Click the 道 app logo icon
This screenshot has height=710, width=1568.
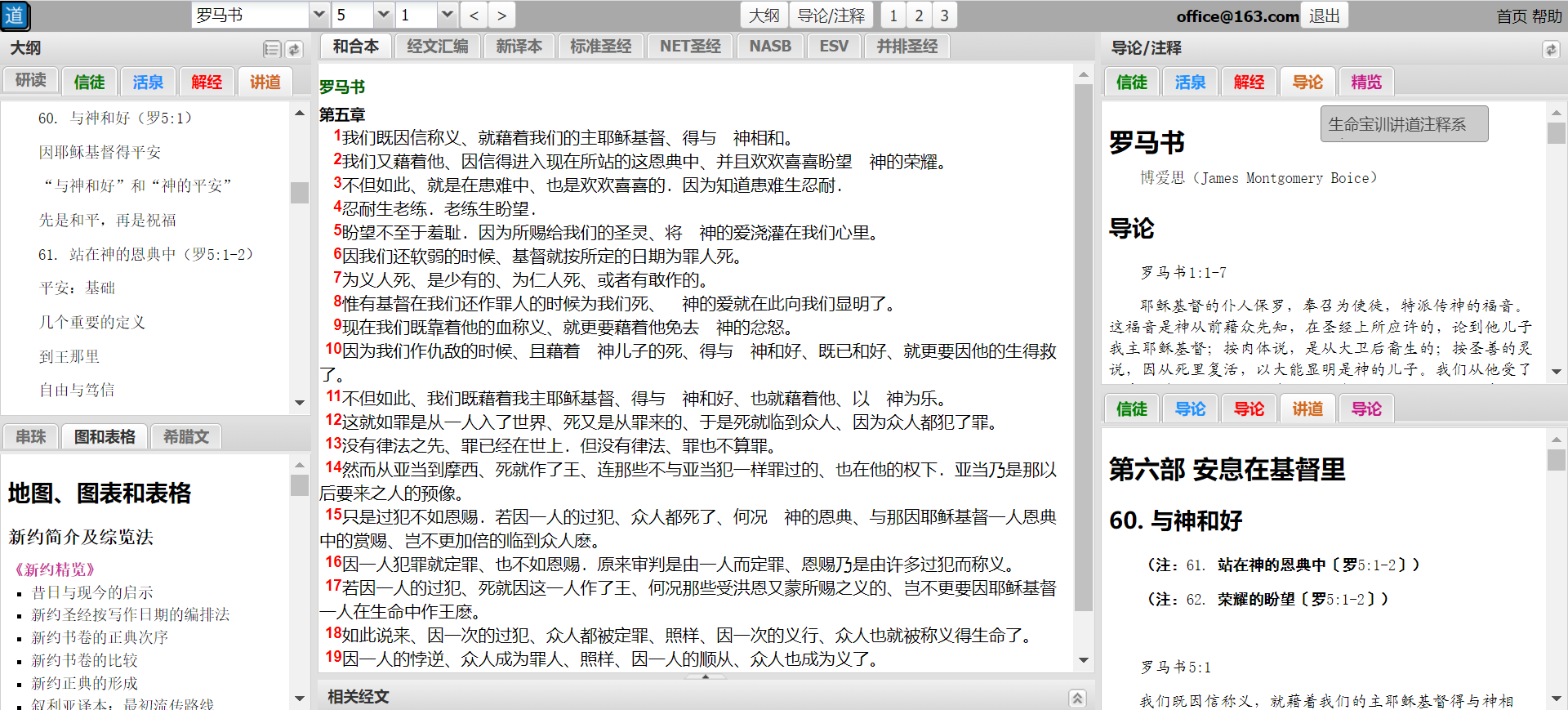pos(15,16)
